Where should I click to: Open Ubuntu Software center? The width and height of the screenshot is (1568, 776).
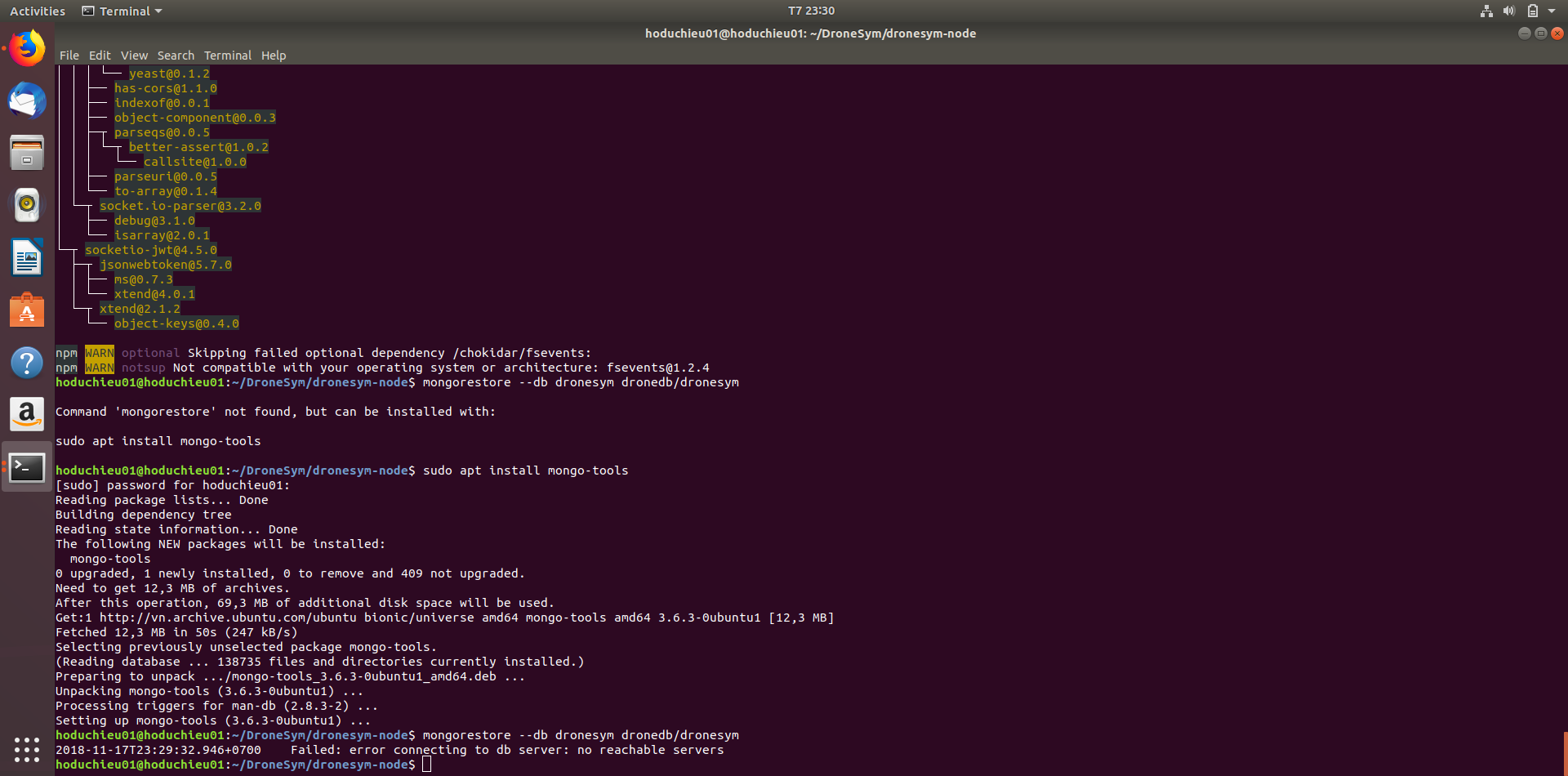27,310
